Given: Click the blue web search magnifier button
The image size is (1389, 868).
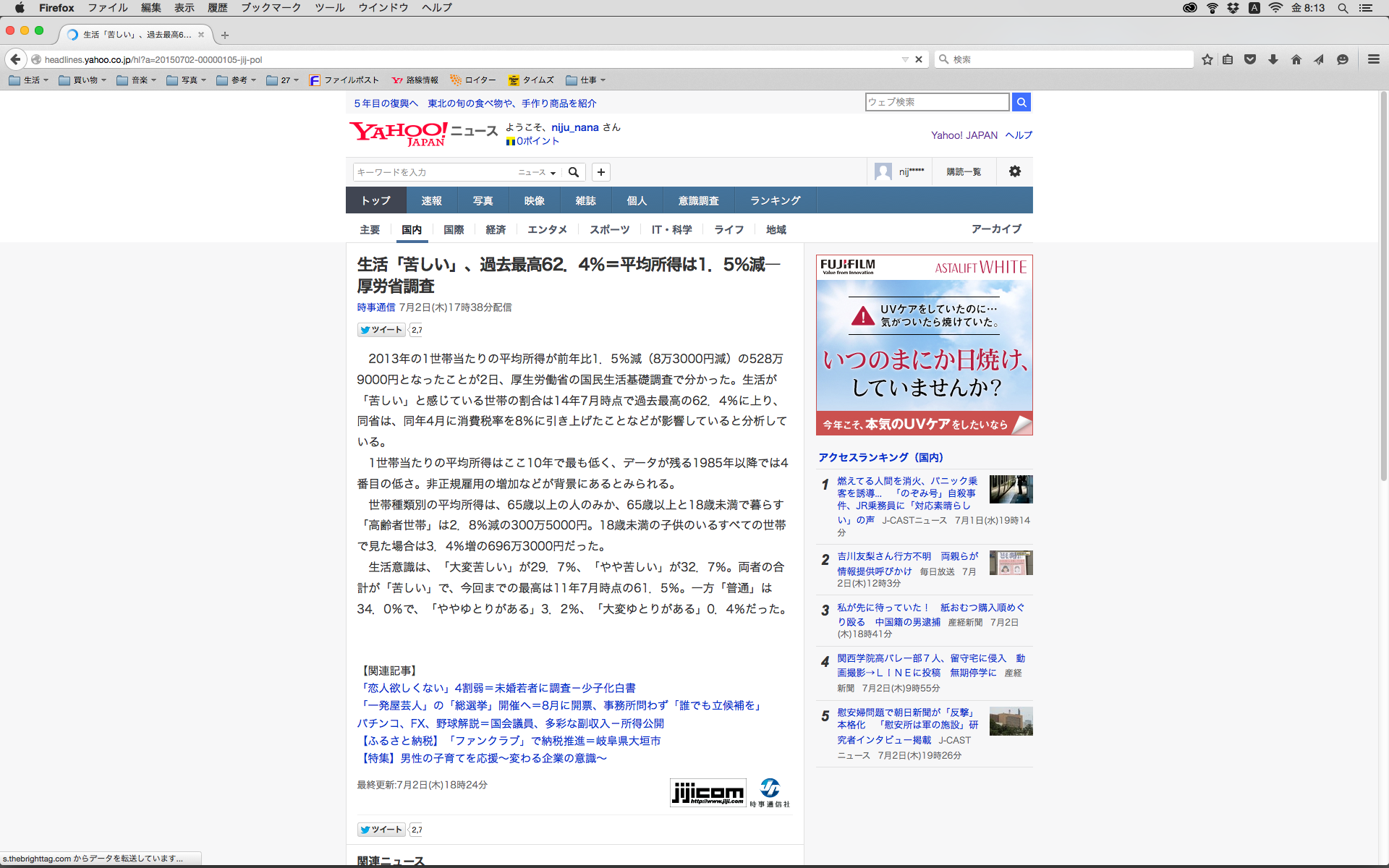Looking at the screenshot, I should 1021,102.
